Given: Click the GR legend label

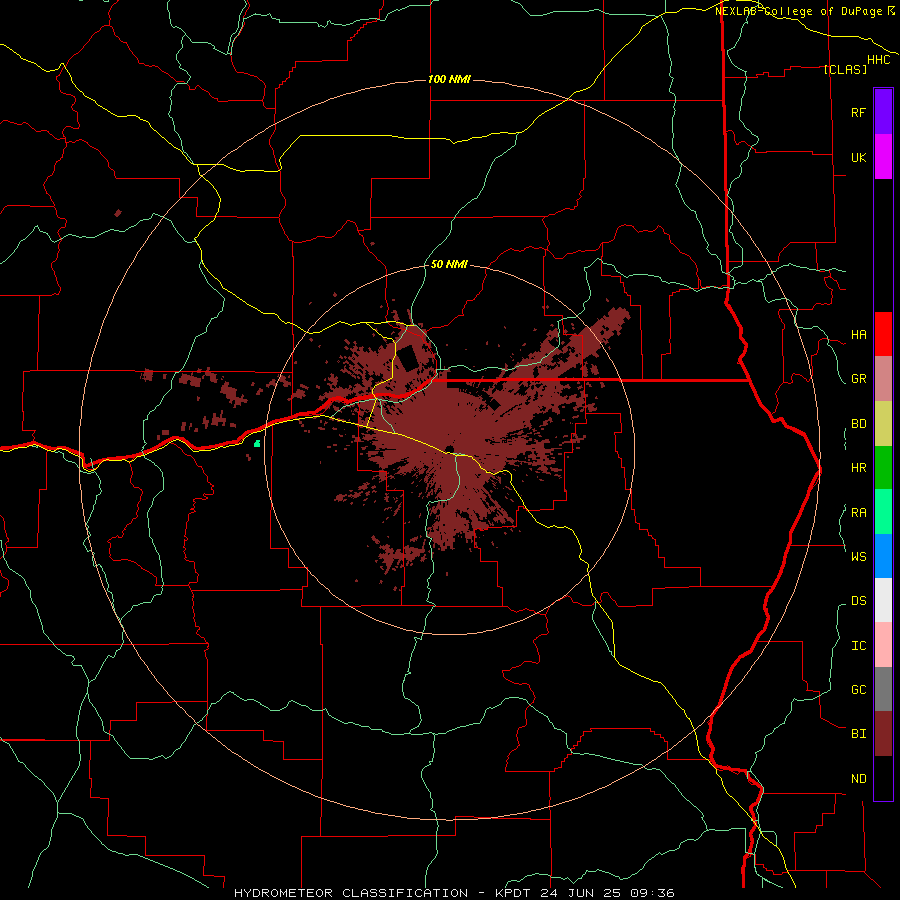Looking at the screenshot, I should coord(858,379).
